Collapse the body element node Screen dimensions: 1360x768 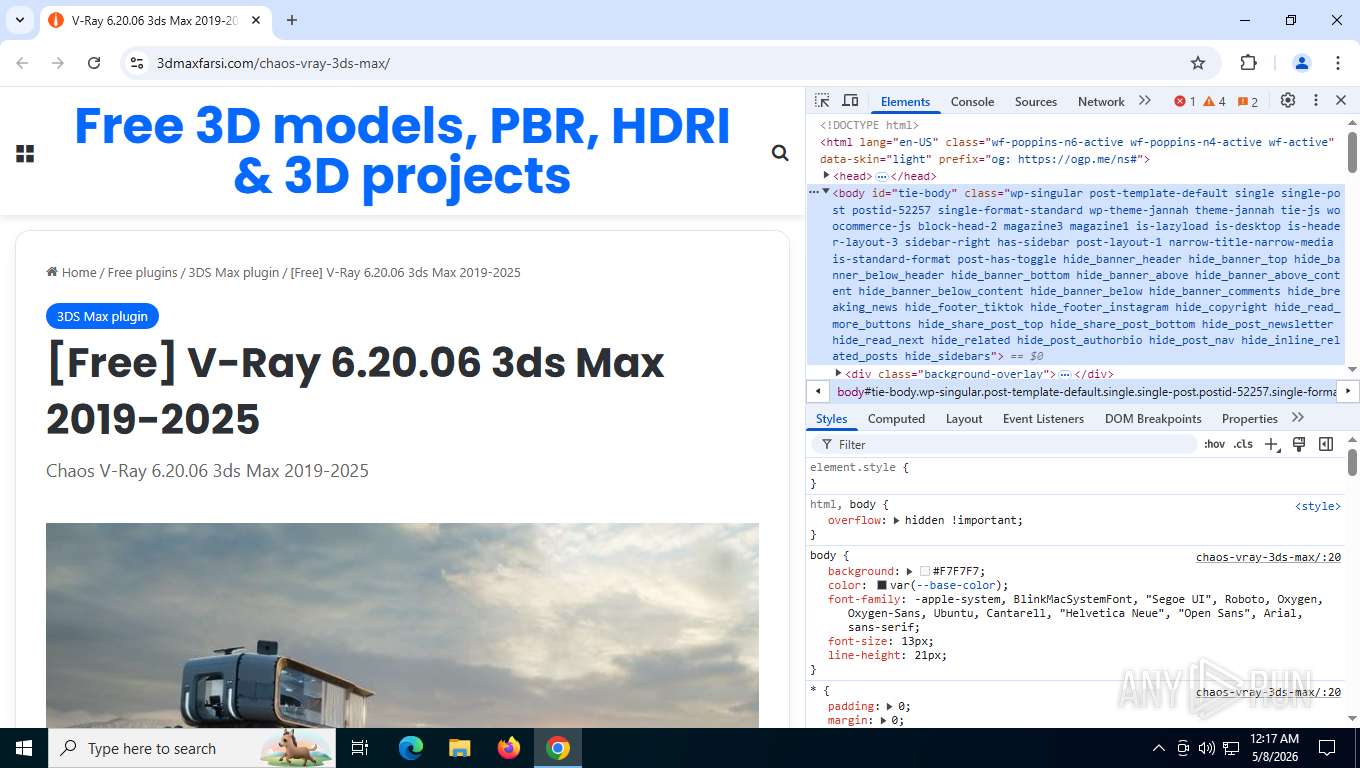(826, 192)
